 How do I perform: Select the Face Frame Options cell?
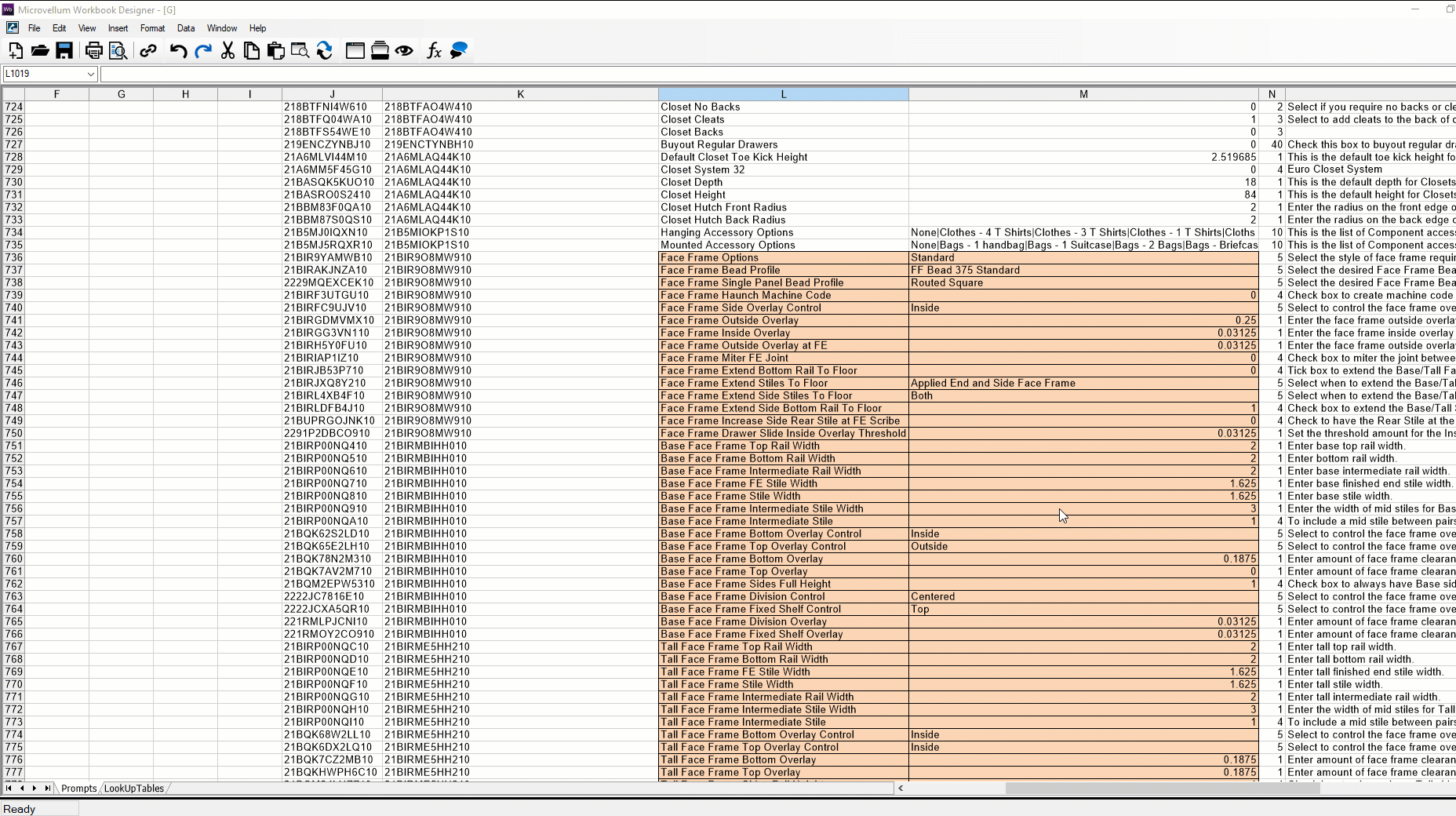(x=783, y=257)
